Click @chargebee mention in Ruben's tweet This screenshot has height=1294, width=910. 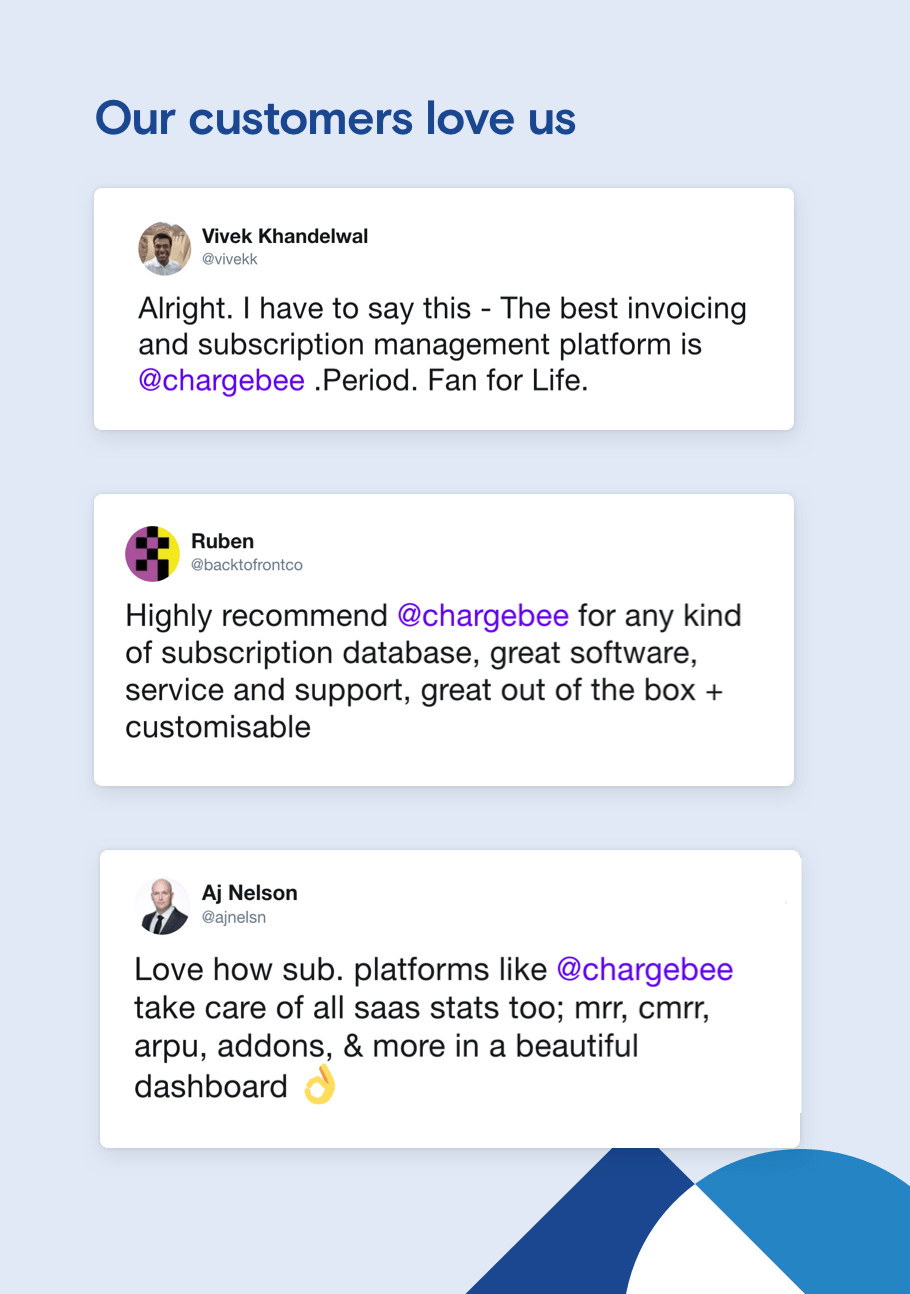pyautogui.click(x=483, y=615)
